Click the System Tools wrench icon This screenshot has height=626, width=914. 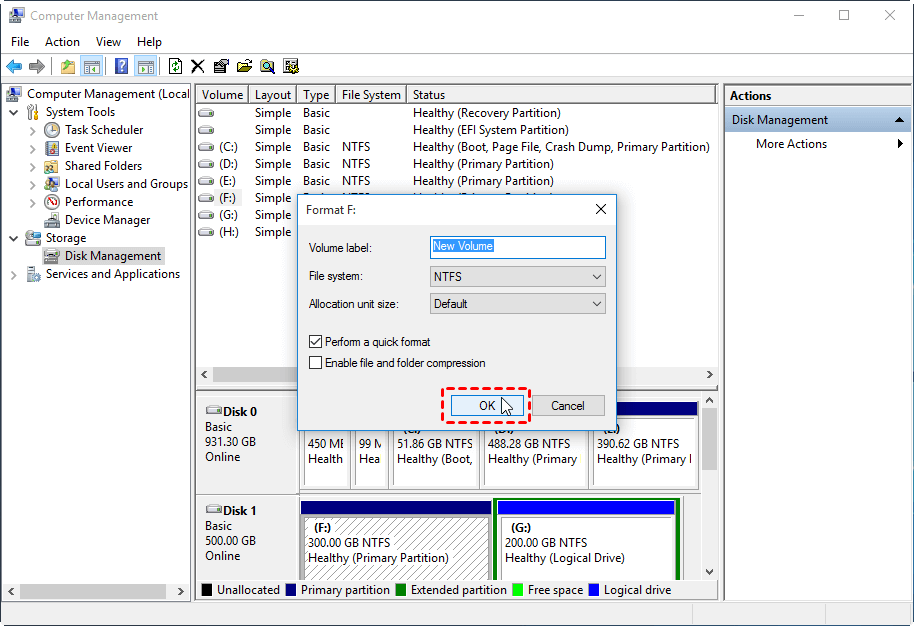(x=33, y=112)
